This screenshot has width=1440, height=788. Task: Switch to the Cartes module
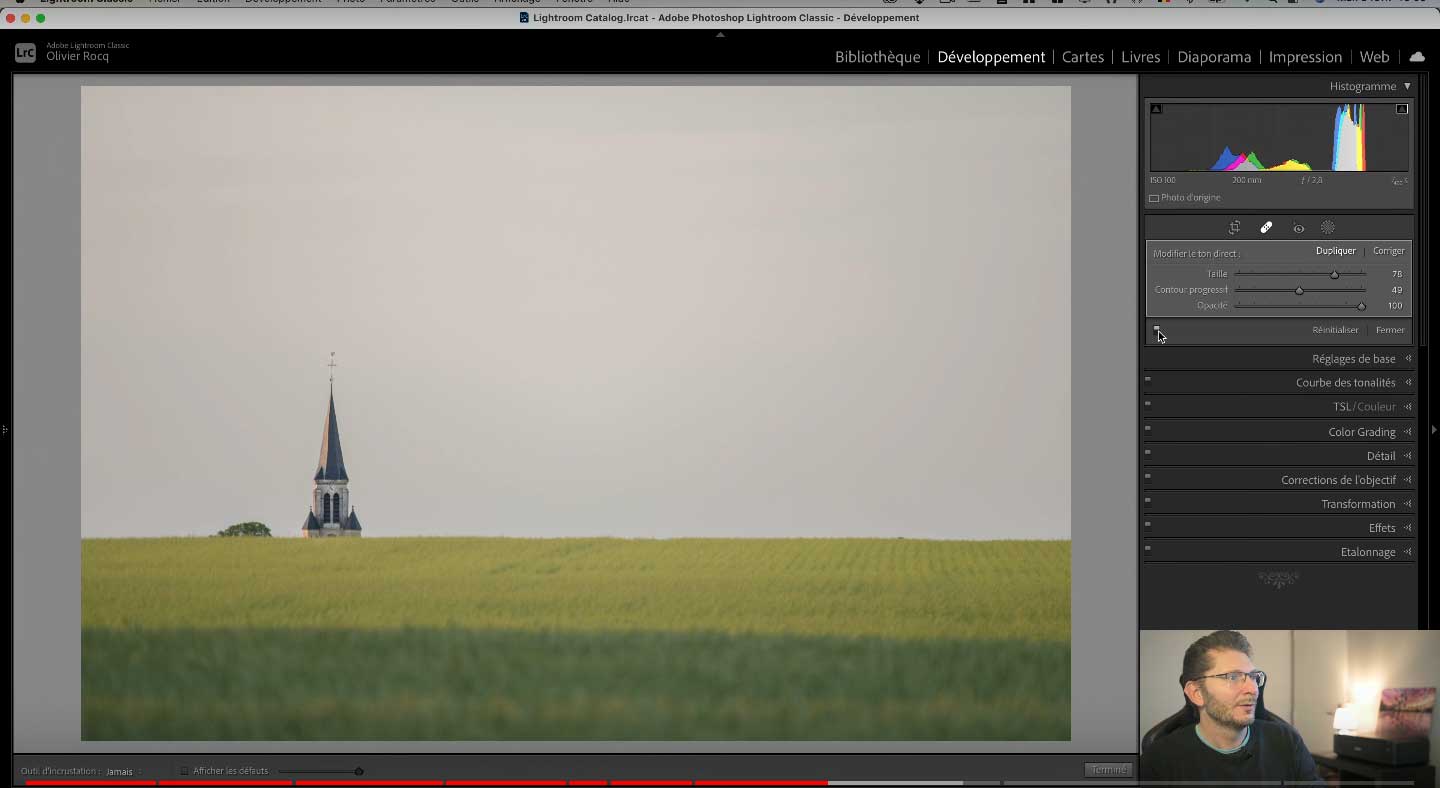1082,57
